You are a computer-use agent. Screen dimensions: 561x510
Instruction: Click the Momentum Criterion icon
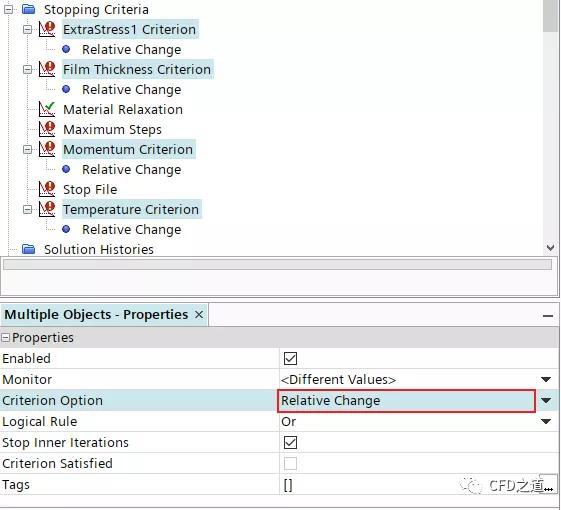47,149
